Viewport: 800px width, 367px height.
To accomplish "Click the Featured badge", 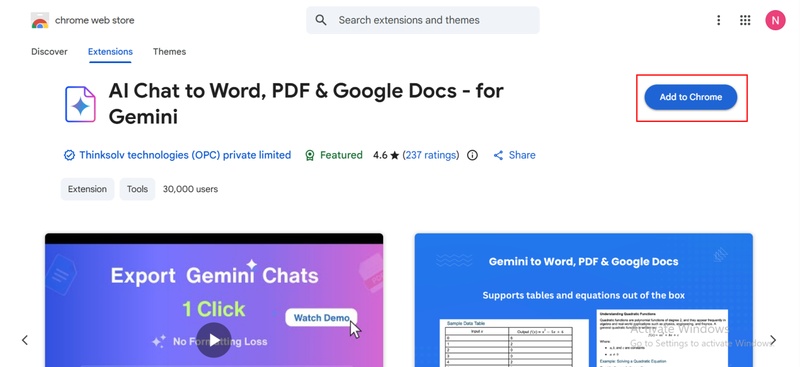I will tap(334, 155).
